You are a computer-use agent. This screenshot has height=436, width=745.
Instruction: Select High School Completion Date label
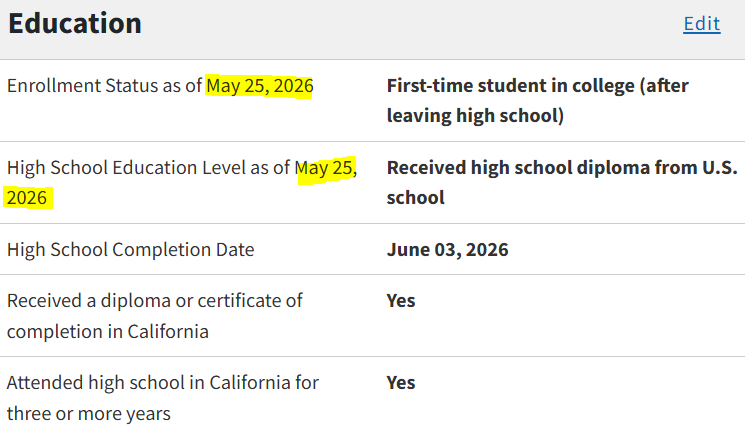click(131, 250)
